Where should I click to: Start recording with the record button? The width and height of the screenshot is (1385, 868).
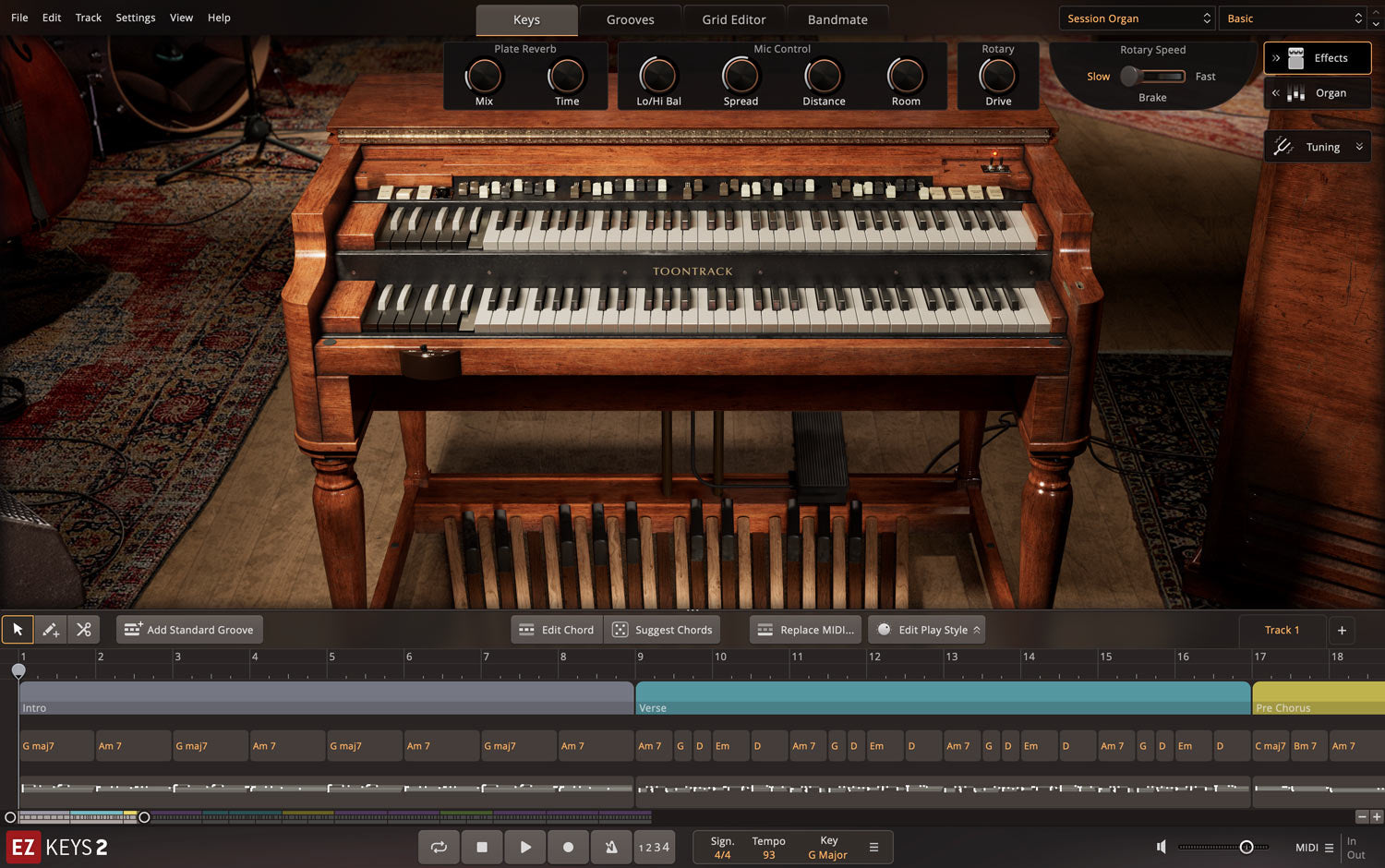(569, 847)
